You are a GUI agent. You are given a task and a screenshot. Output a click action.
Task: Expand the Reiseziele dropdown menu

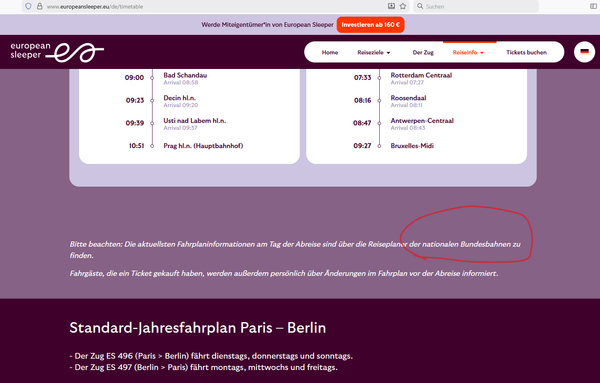point(374,52)
